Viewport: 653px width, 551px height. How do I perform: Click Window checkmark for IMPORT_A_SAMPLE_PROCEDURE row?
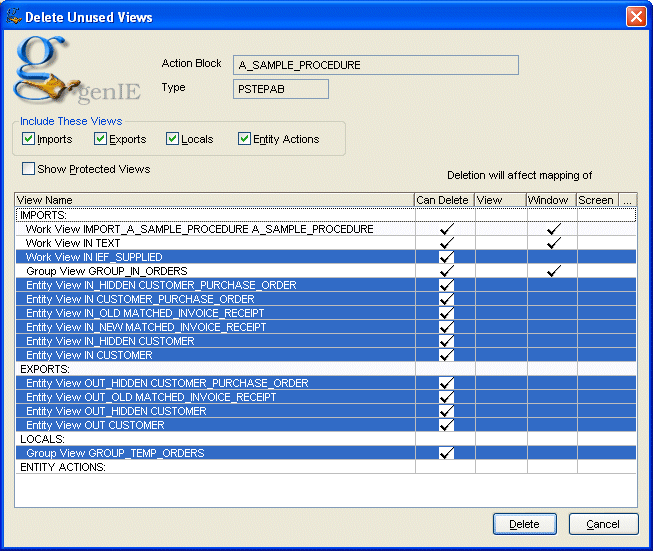[x=553, y=229]
